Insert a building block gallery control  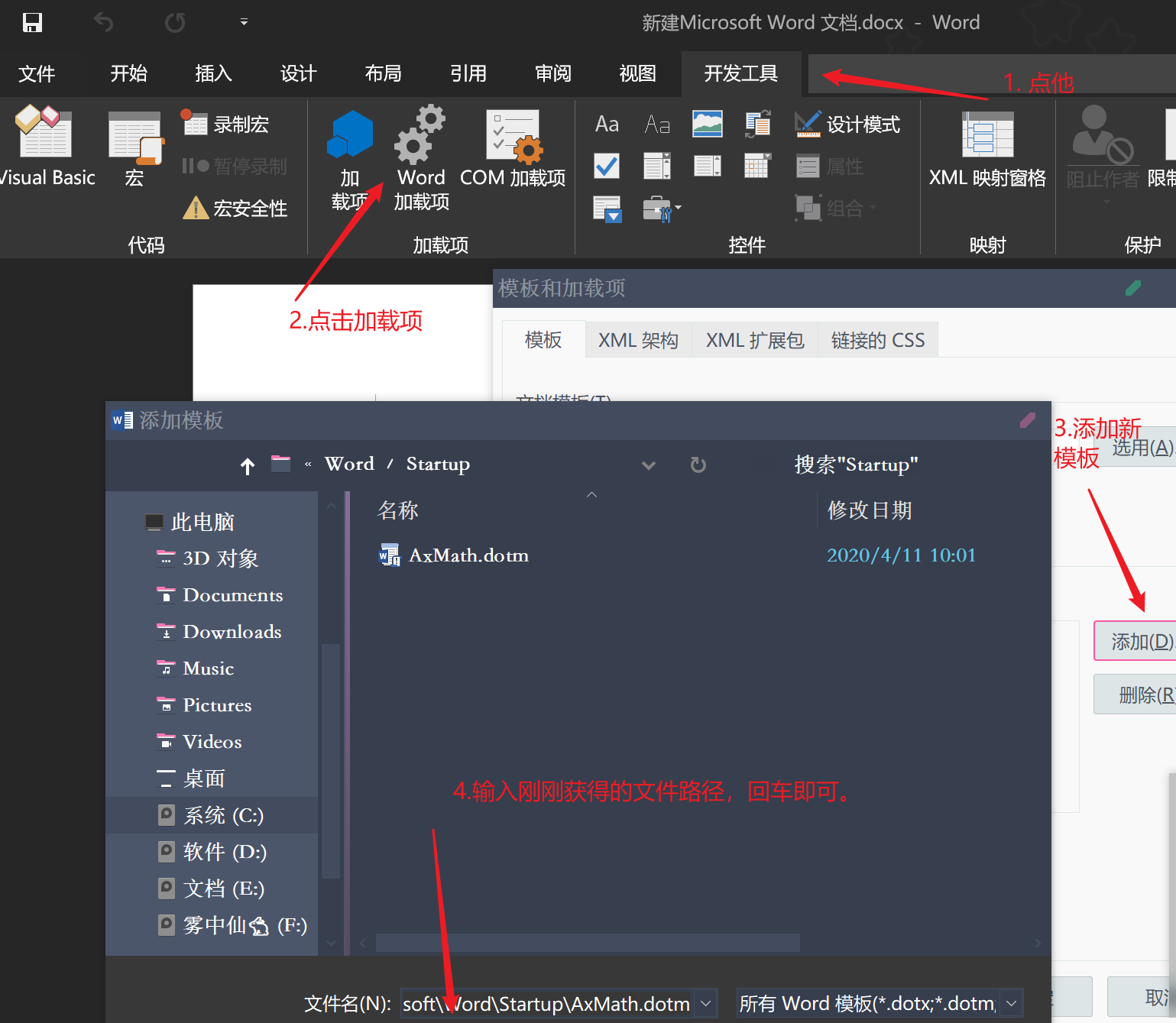click(758, 124)
